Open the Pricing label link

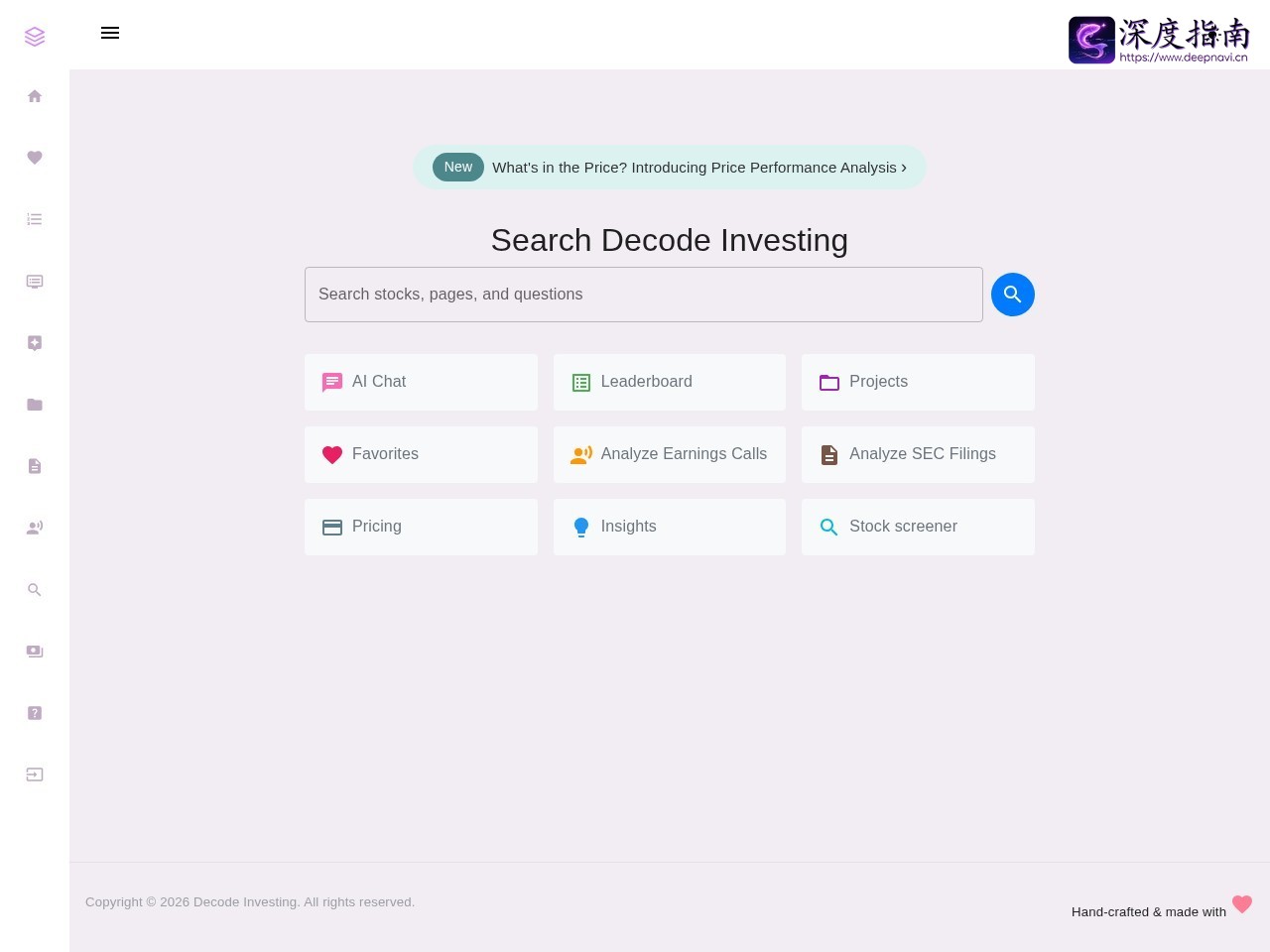click(377, 527)
